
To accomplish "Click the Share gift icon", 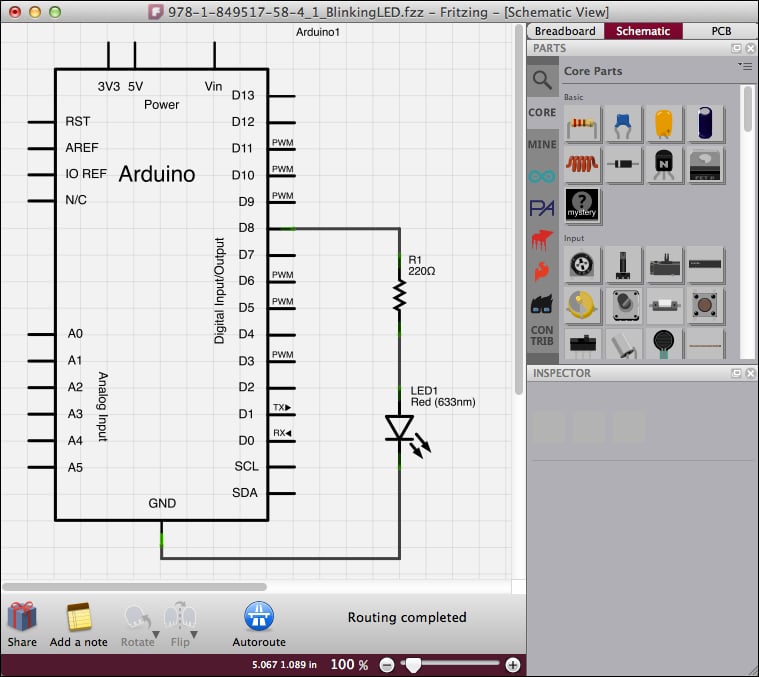I will (x=21, y=617).
